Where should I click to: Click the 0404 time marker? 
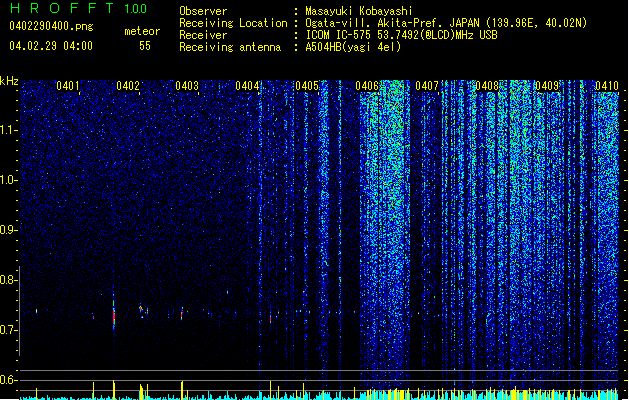click(x=247, y=86)
